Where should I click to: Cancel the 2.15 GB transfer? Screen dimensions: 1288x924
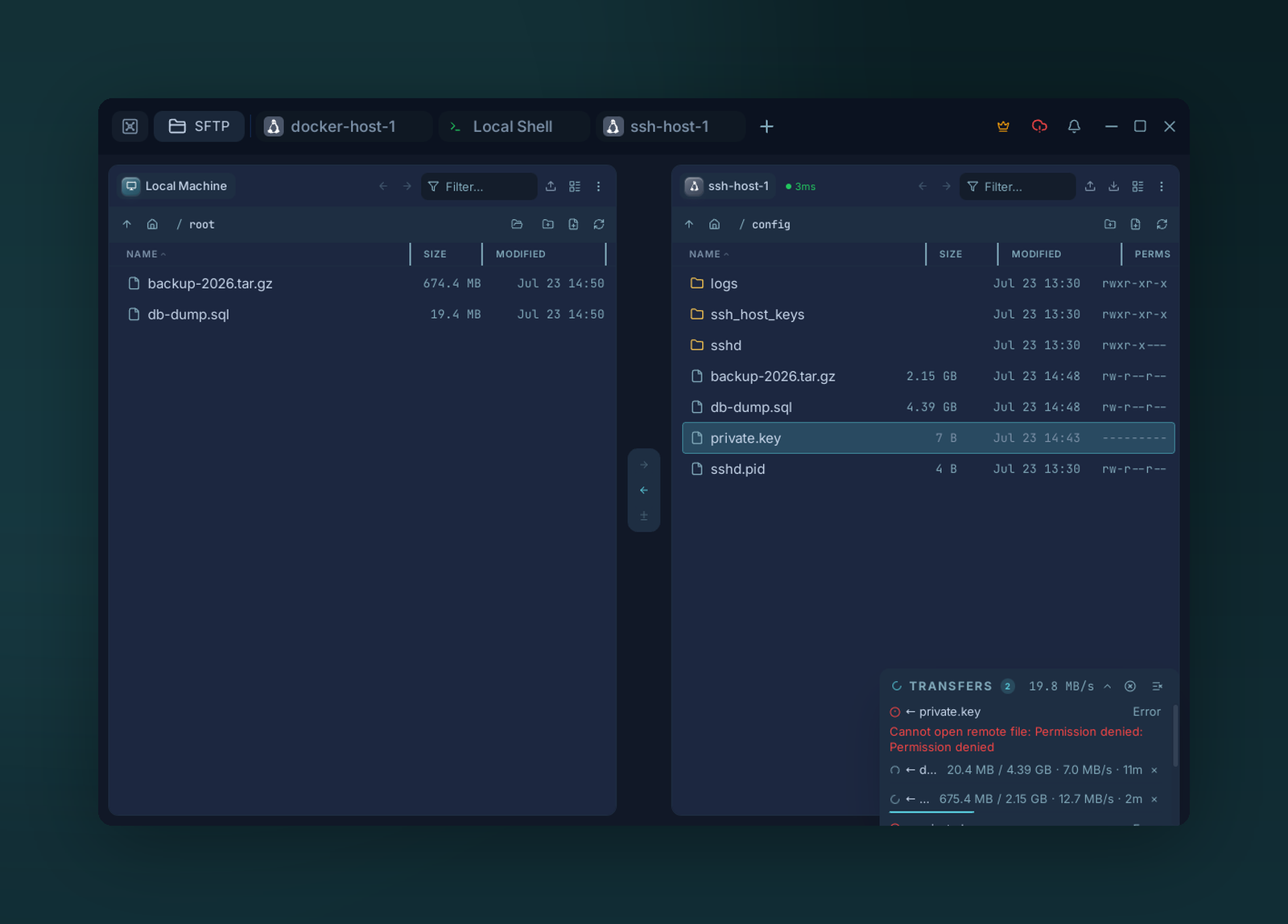coord(1154,799)
